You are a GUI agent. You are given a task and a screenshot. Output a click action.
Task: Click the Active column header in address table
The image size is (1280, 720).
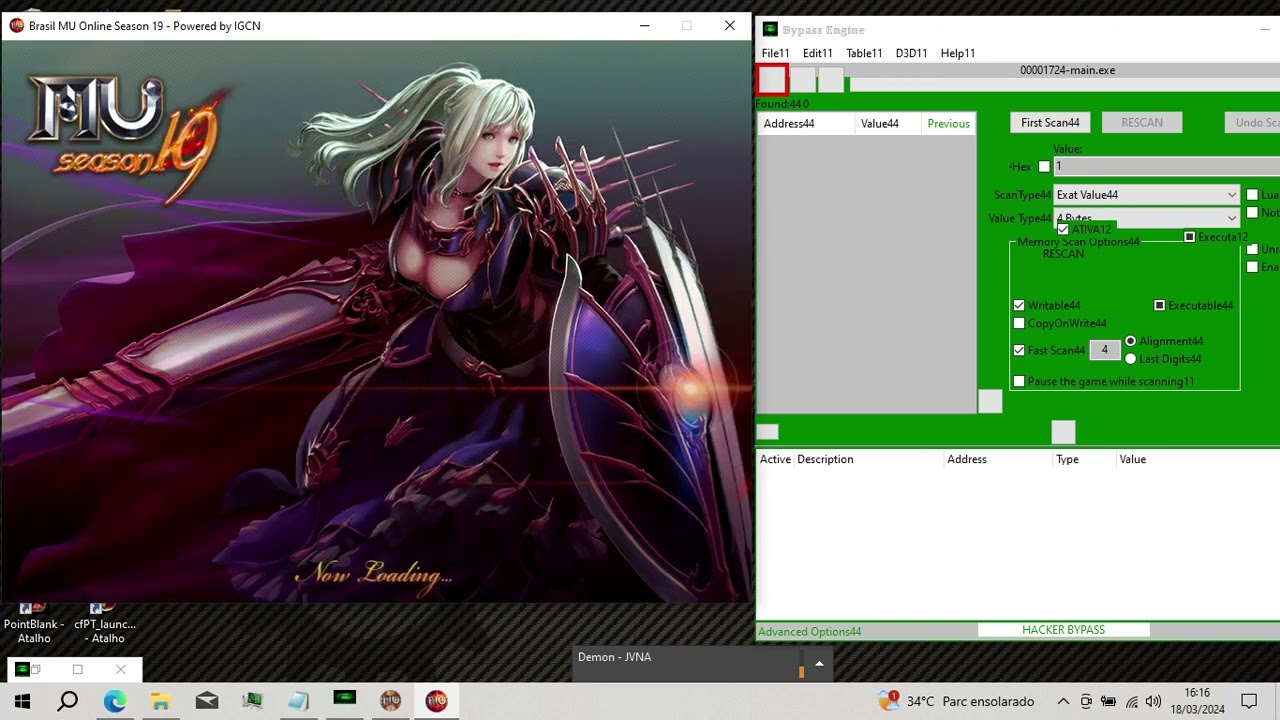pos(775,459)
